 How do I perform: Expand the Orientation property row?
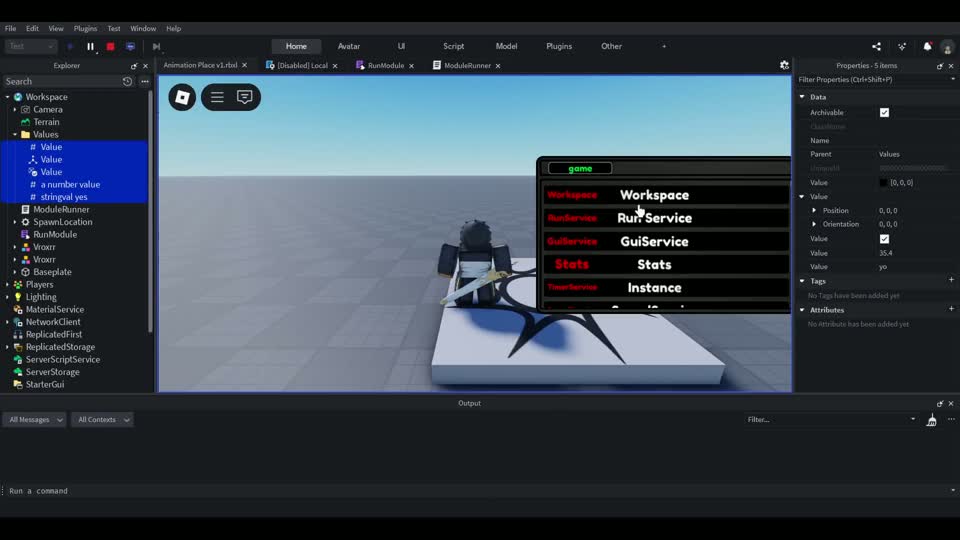(x=814, y=224)
